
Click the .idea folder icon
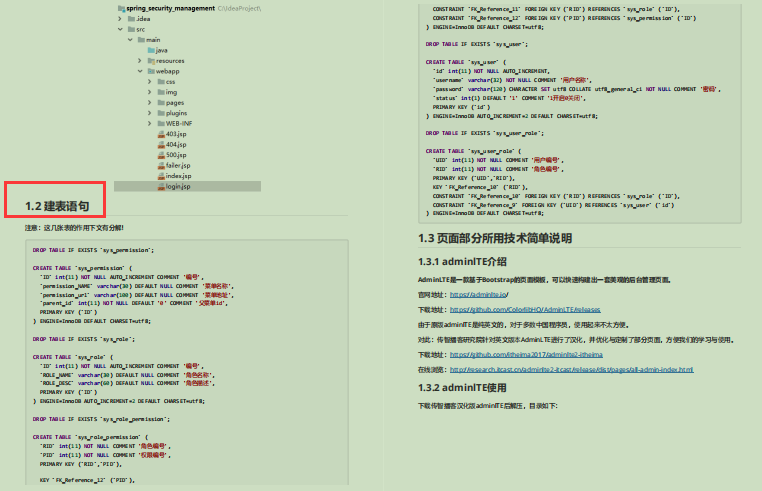point(131,19)
